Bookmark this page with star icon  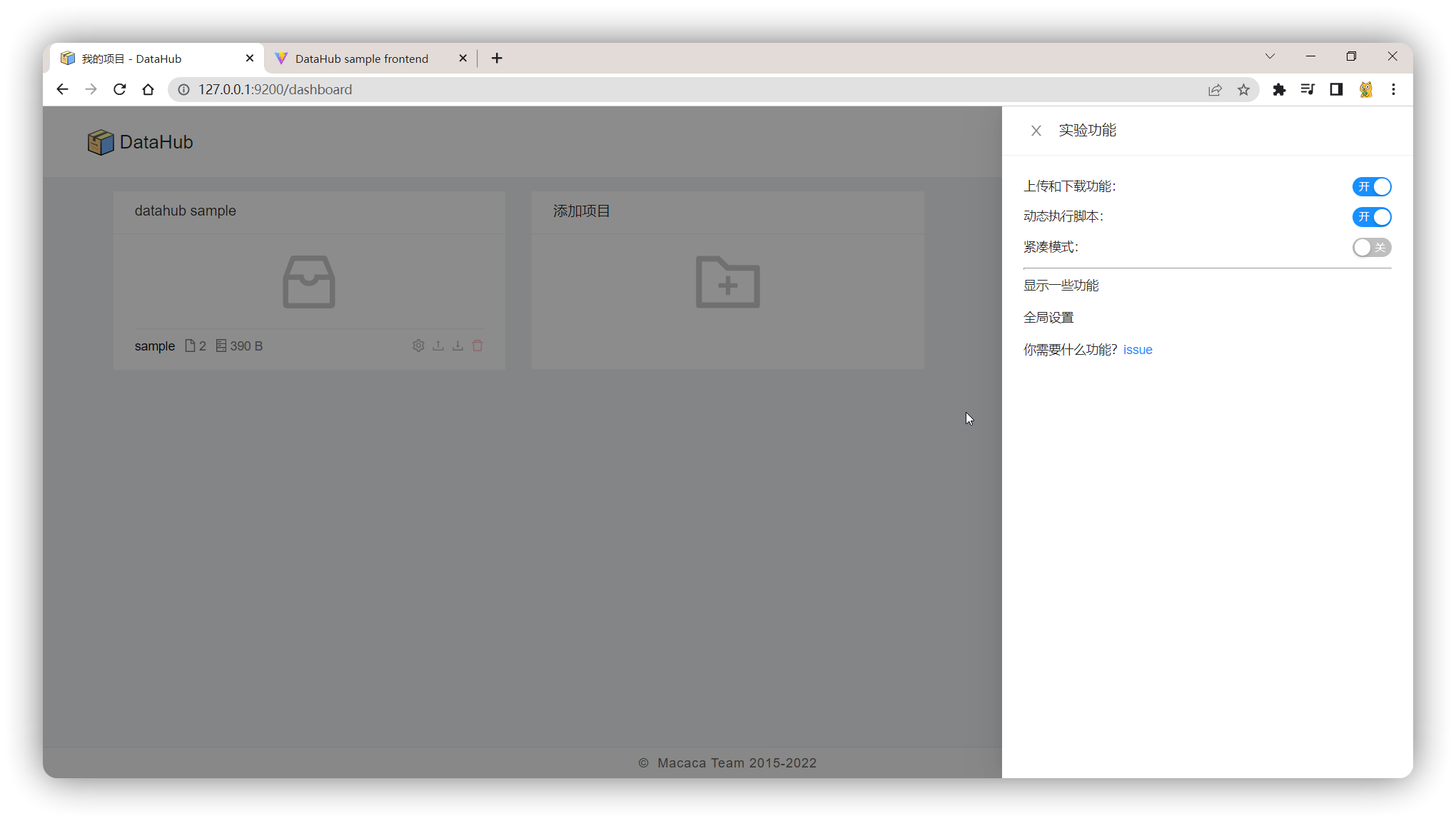coord(1243,89)
